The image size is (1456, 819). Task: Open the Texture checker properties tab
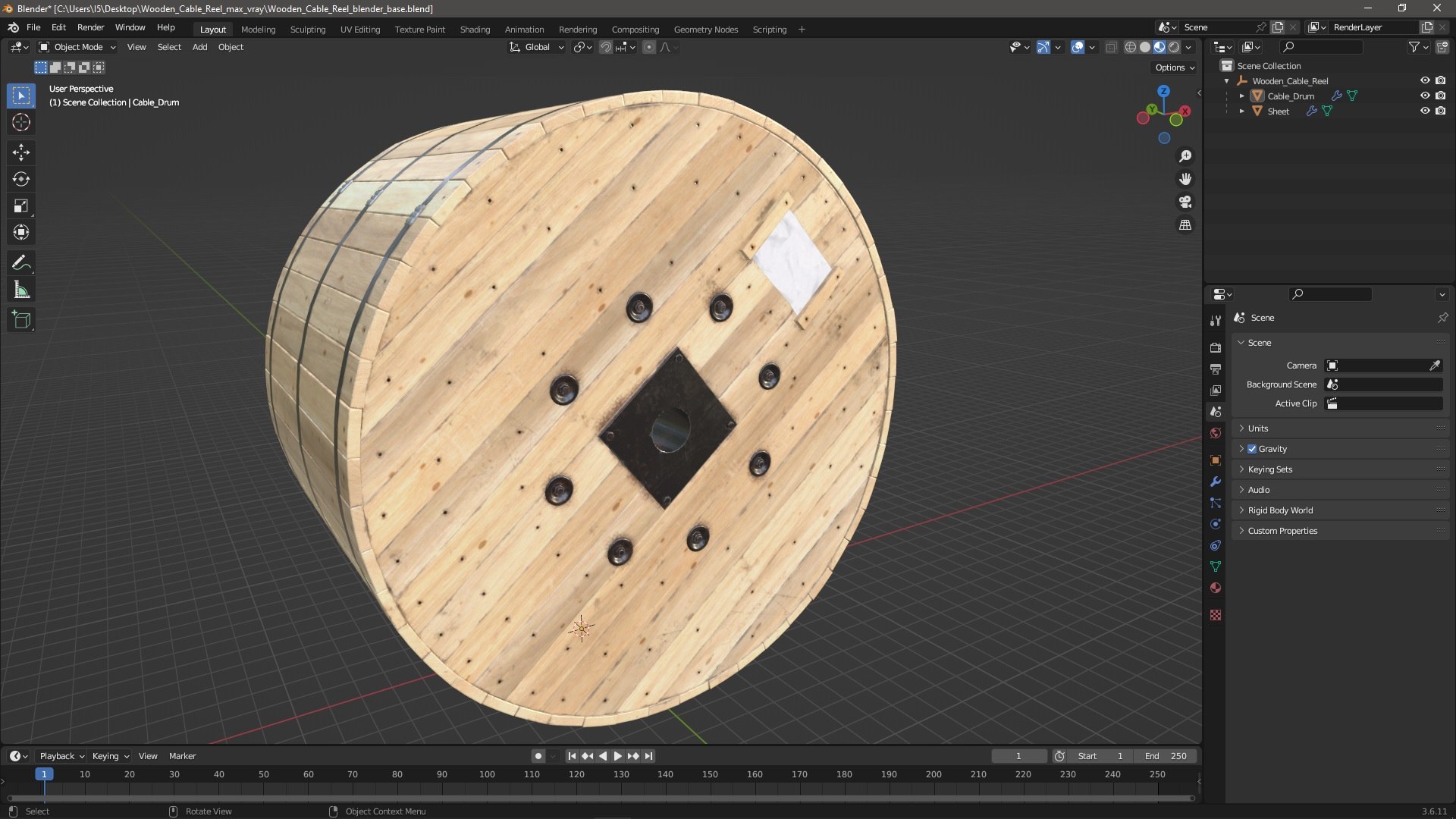click(1216, 615)
